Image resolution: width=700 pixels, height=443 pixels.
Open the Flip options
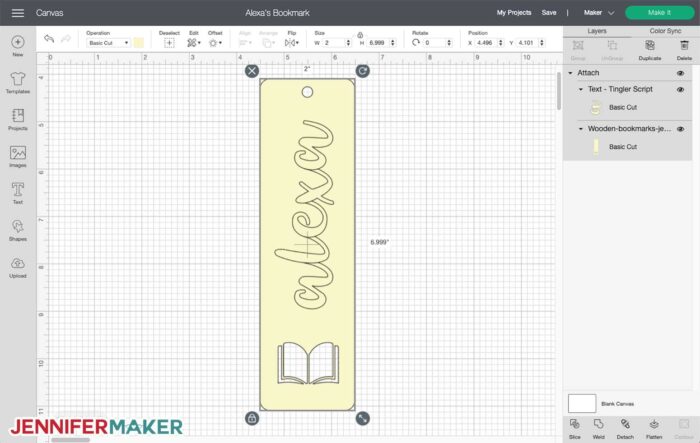coord(292,43)
